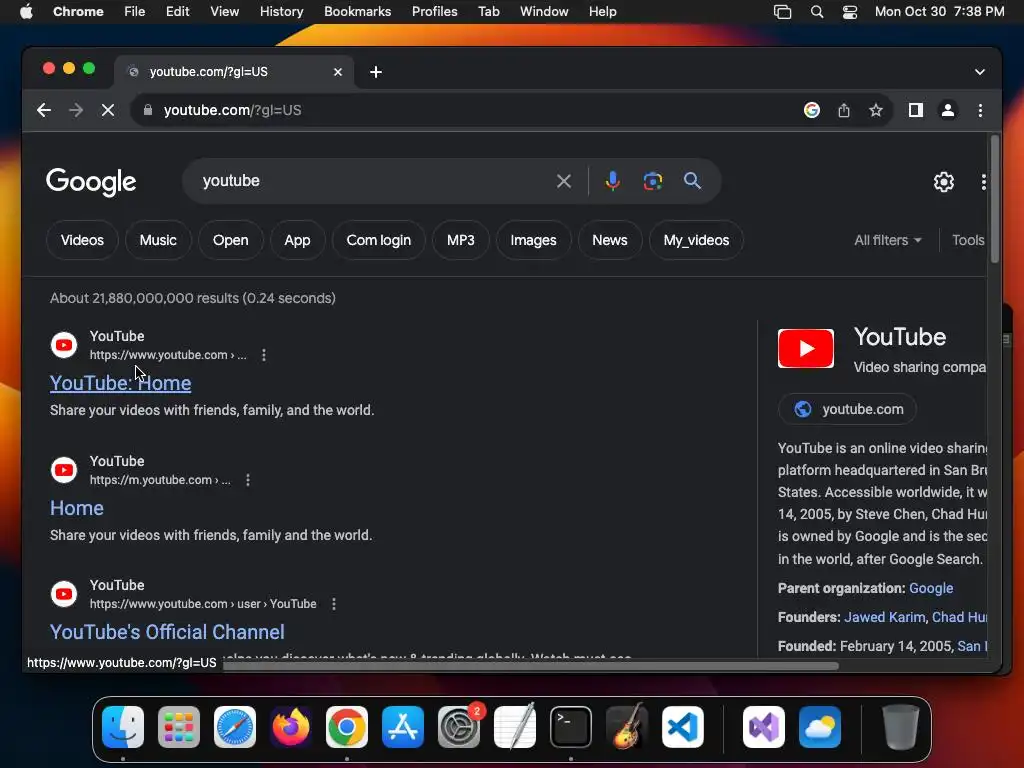Search by image with Google Lens

point(652,181)
